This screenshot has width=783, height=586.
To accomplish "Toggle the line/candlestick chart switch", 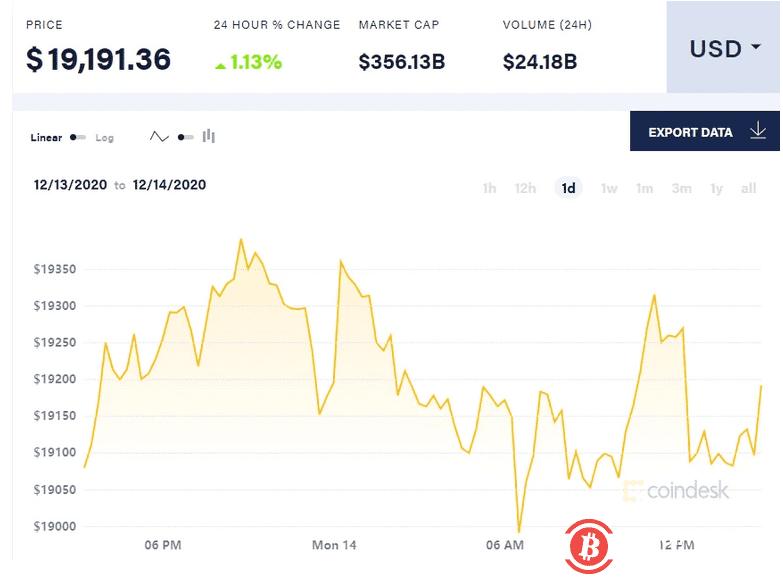I will 186,137.
